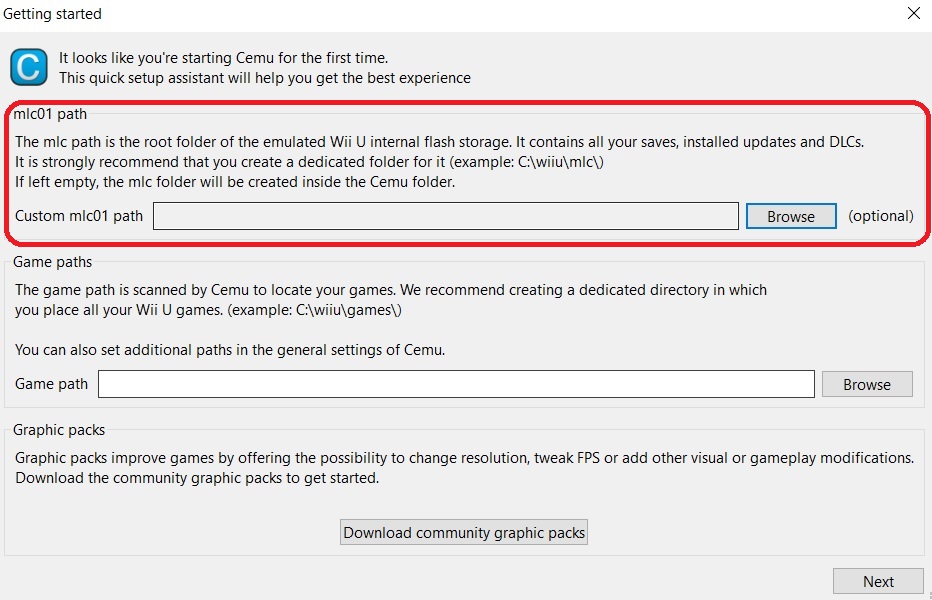This screenshot has height=600, width=932.
Task: Close the Getting started window
Action: [913, 14]
